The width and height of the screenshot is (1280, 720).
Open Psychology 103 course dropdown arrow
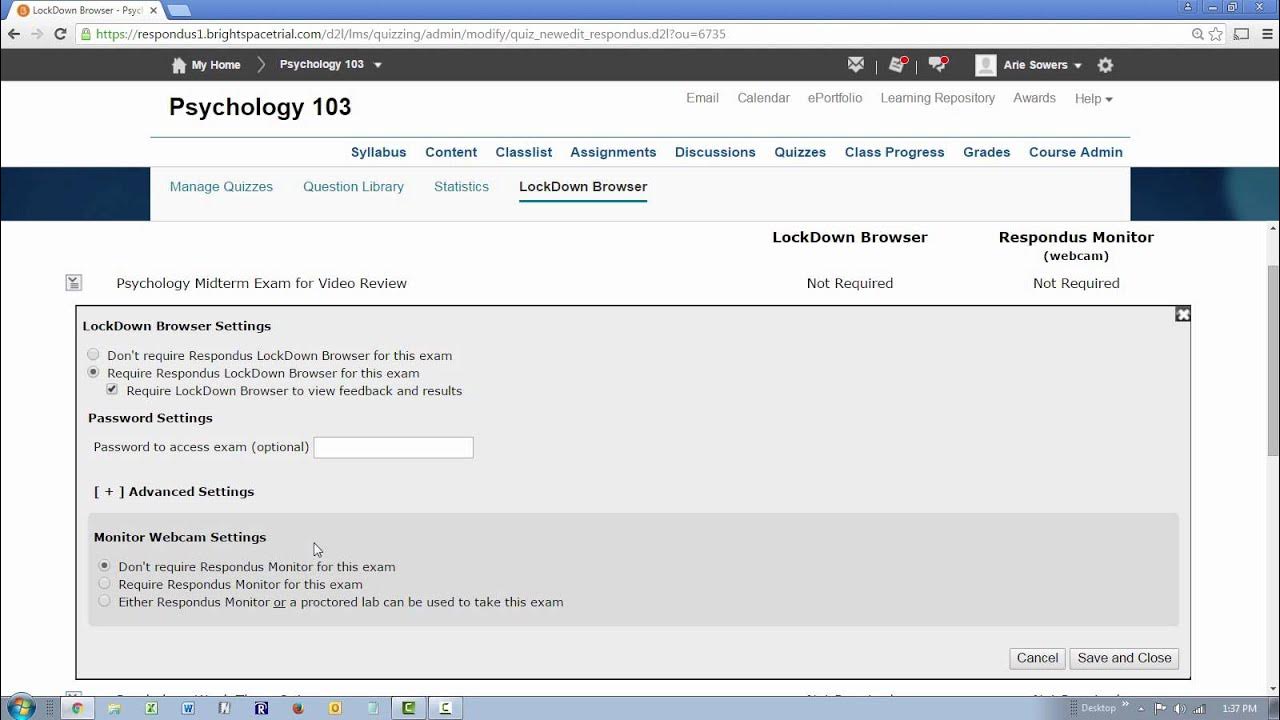(x=377, y=65)
